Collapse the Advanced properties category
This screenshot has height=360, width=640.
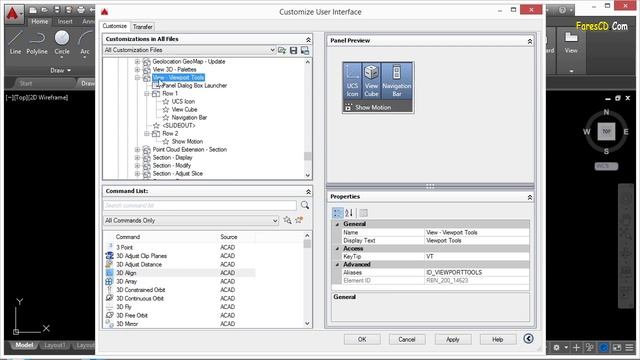click(x=337, y=264)
